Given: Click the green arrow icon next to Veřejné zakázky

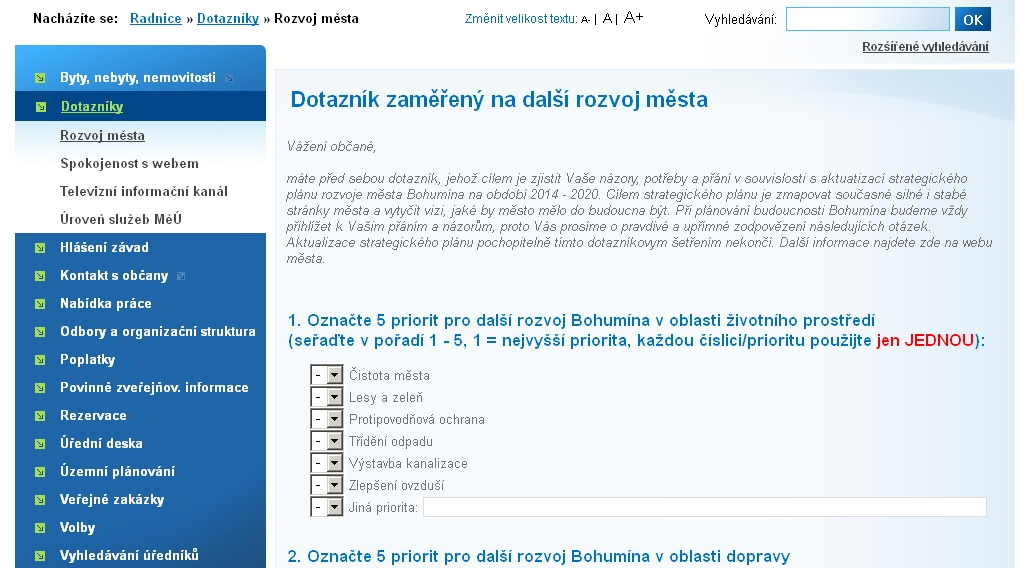Looking at the screenshot, I should click(40, 500).
